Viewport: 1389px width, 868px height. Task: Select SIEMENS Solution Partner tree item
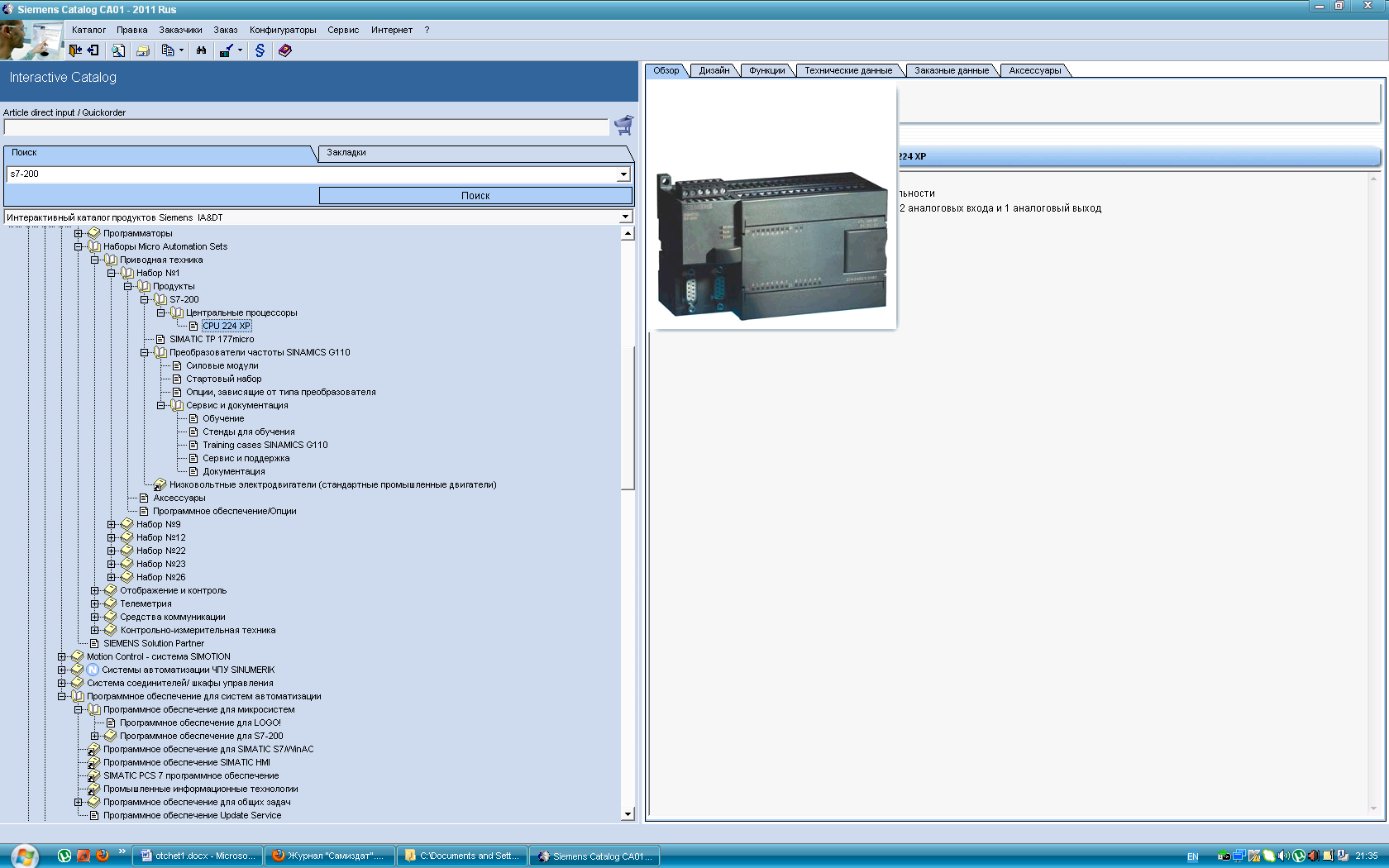click(x=154, y=643)
